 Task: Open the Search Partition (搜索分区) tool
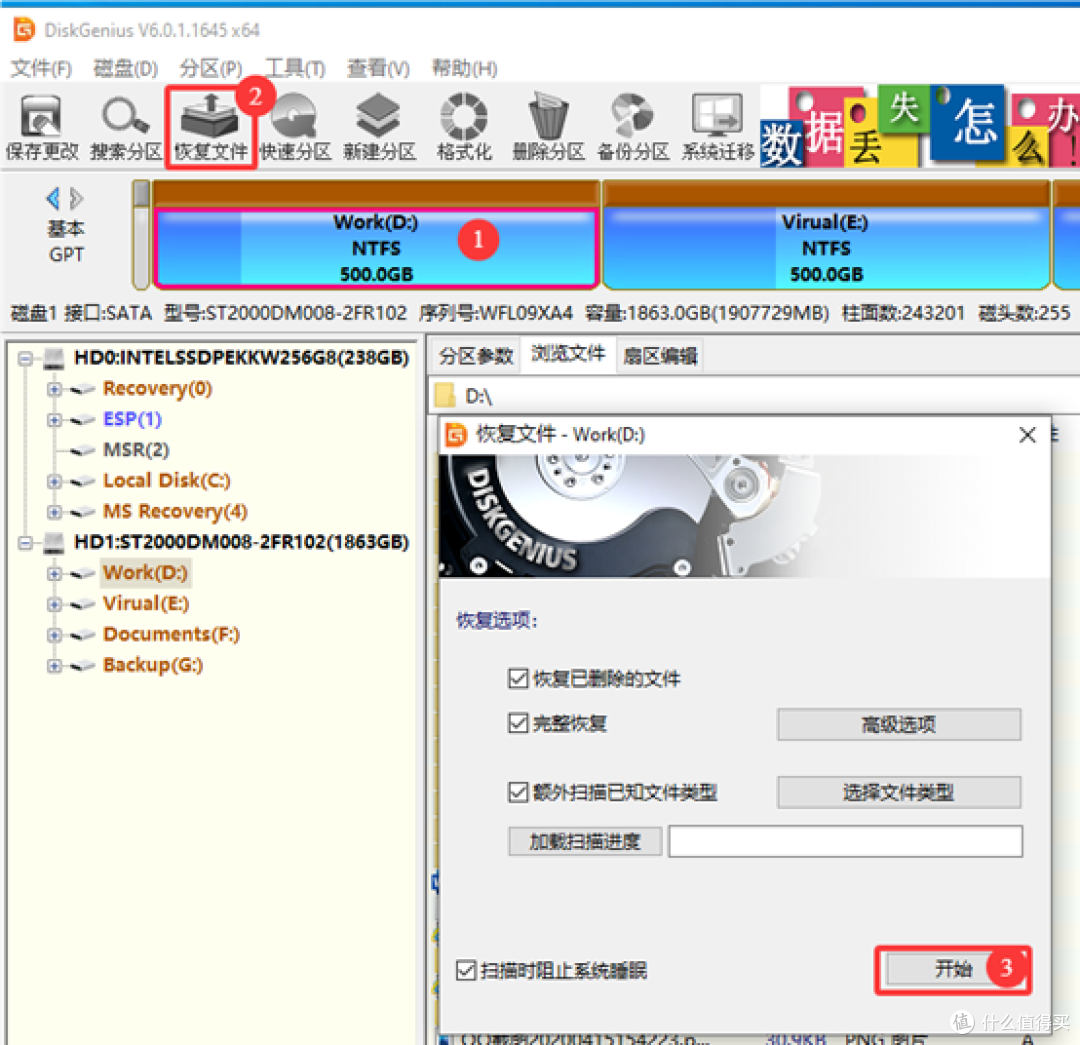pos(125,127)
